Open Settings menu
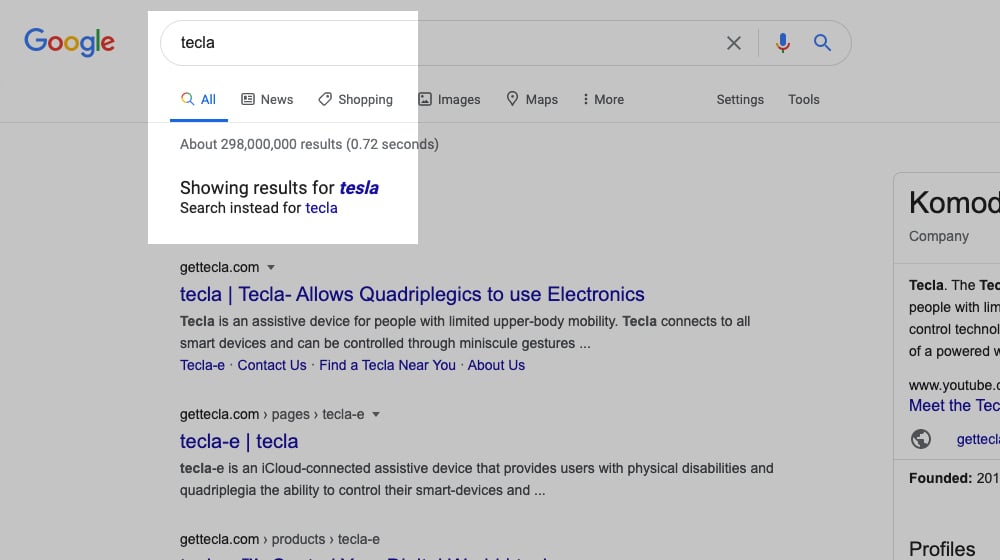Image resolution: width=1000 pixels, height=560 pixels. [740, 99]
